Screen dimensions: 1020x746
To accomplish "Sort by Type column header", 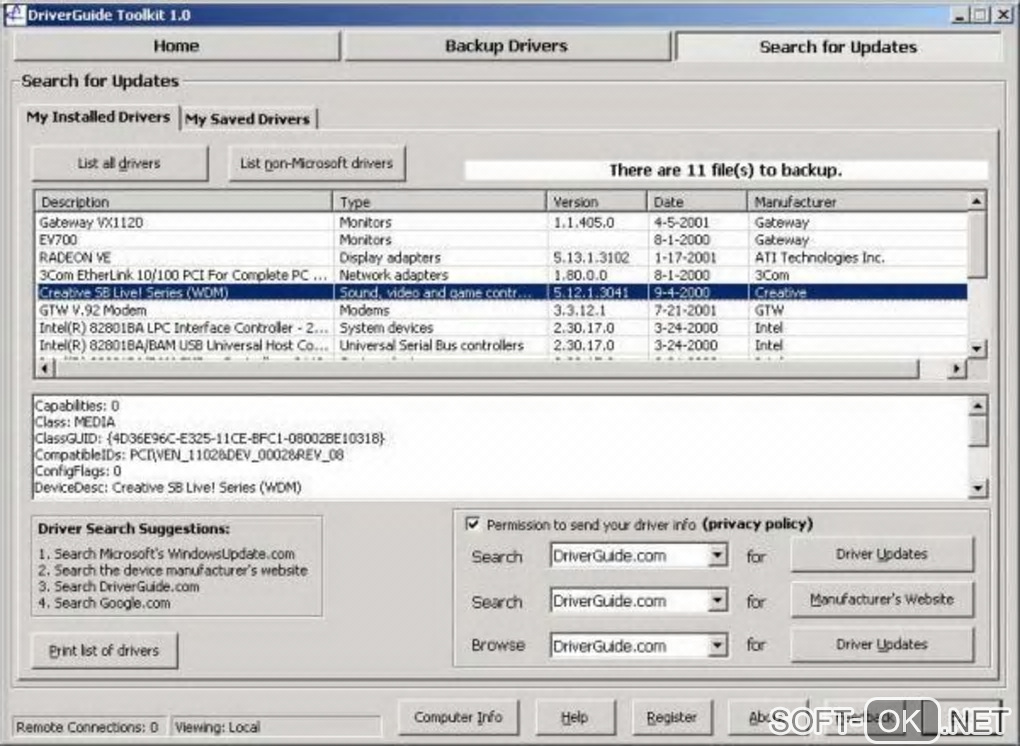I will (x=439, y=202).
